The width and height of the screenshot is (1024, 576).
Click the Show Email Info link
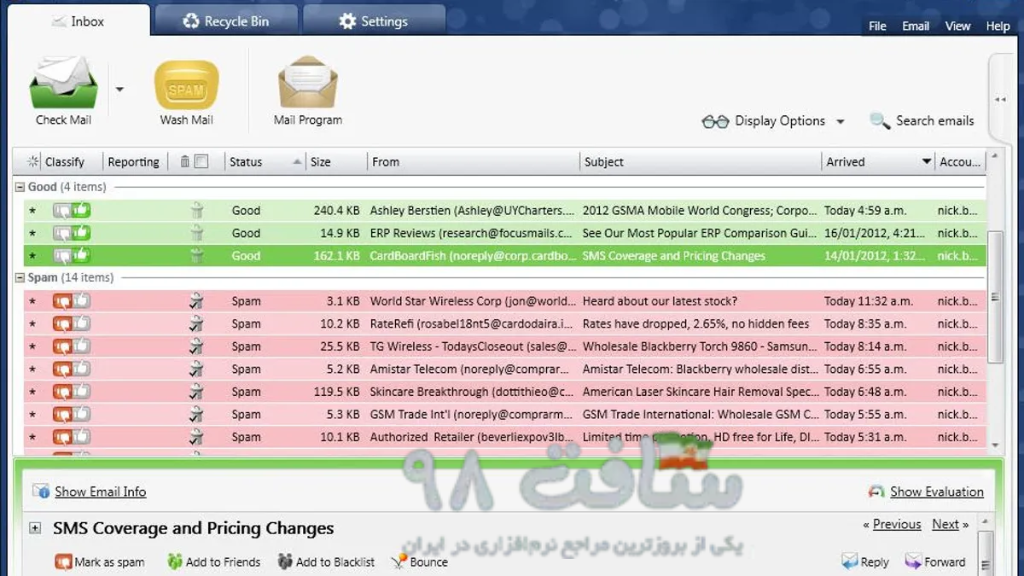tap(100, 492)
